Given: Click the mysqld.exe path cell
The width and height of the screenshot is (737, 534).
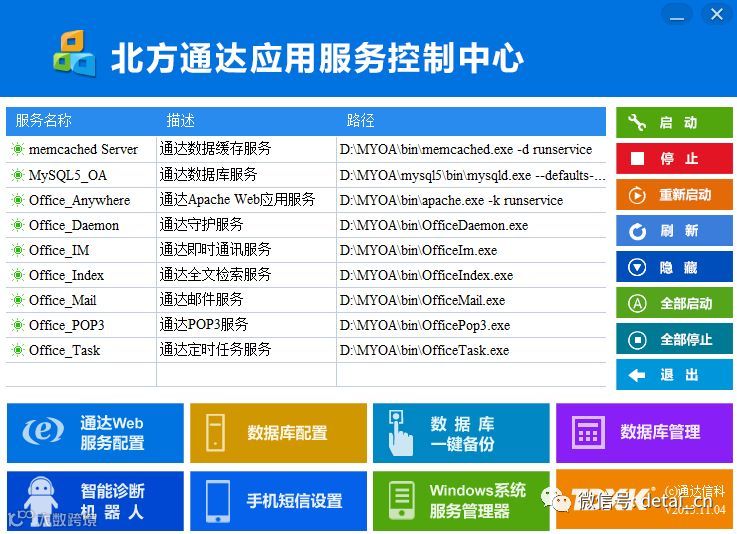Looking at the screenshot, I should 471,175.
